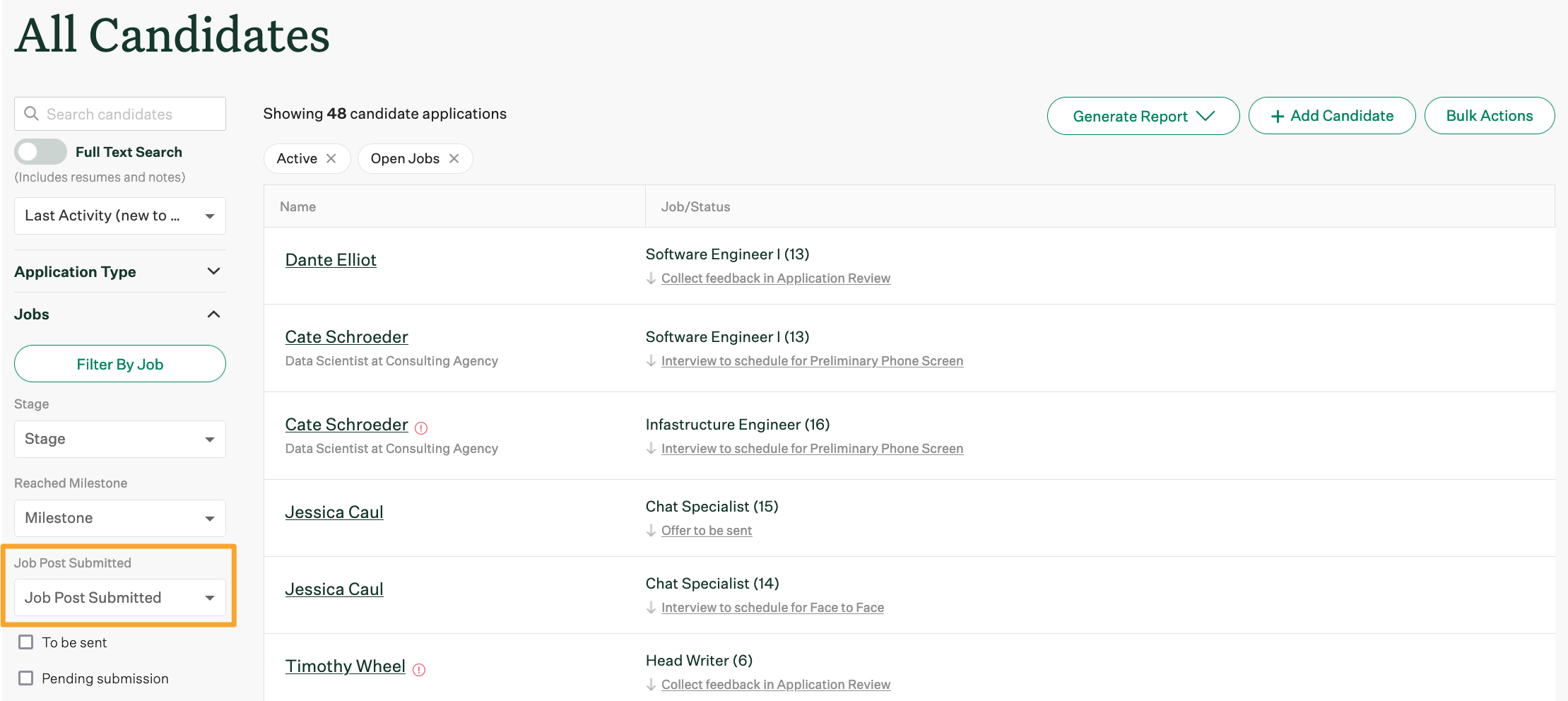1568x701 pixels.
Task: Open the Milestone dropdown
Action: pos(119,518)
